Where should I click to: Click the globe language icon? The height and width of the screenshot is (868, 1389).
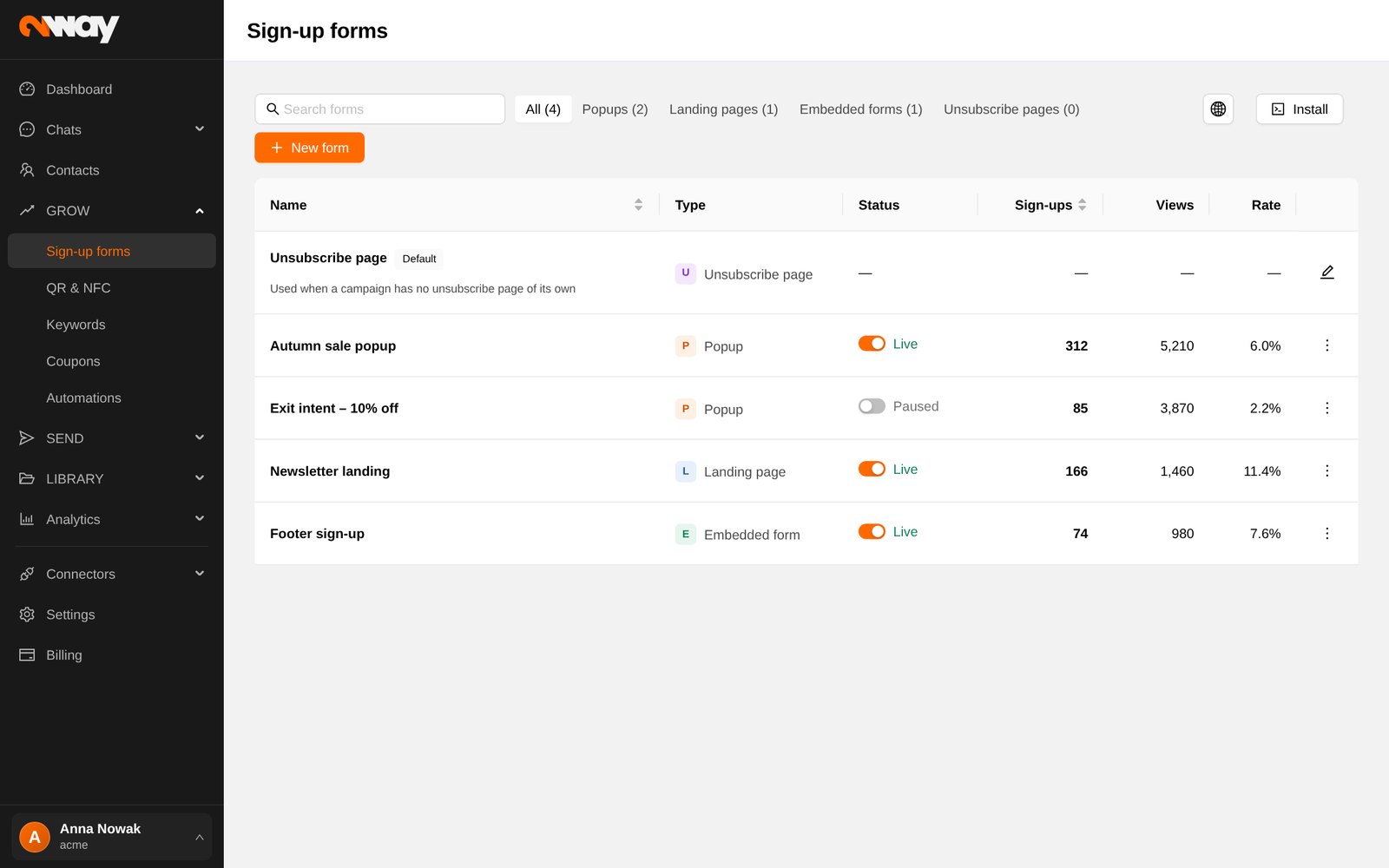[x=1218, y=109]
